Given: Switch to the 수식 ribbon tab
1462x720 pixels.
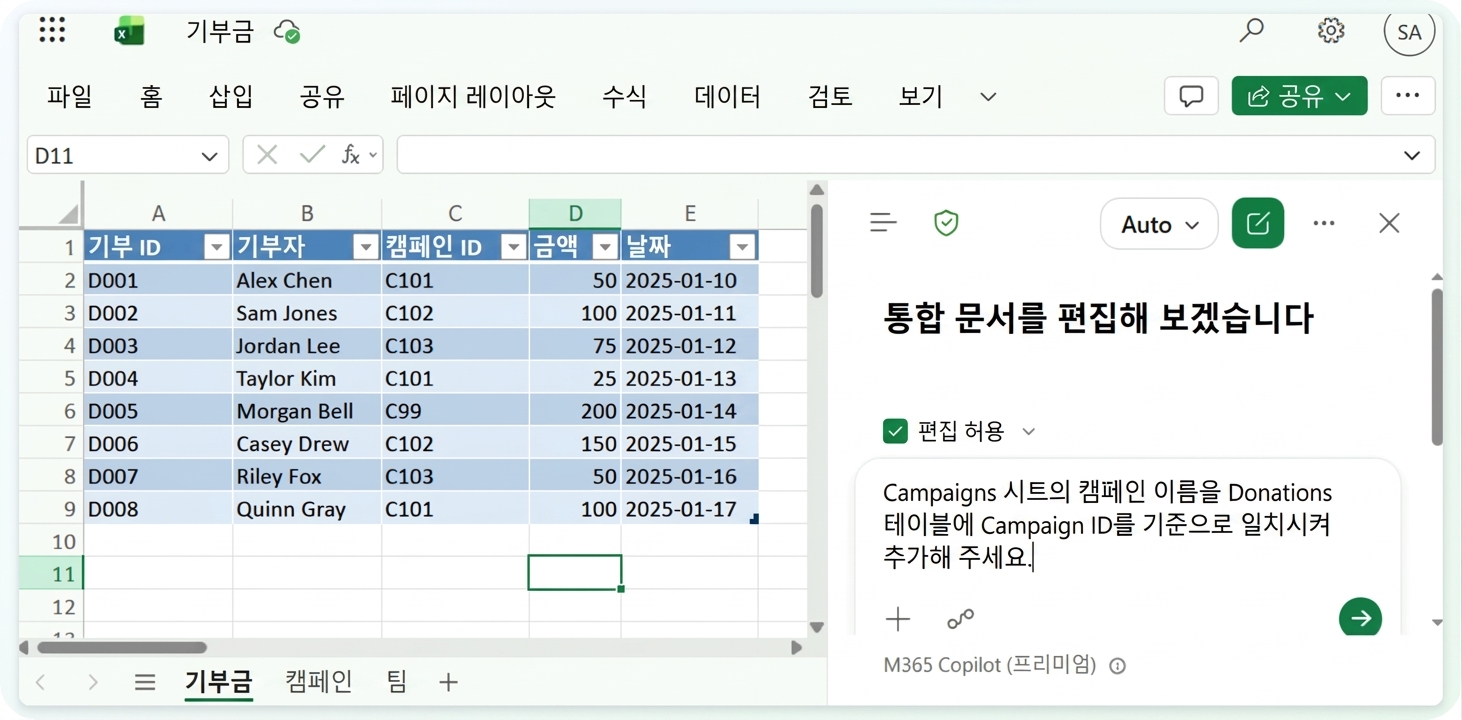Looking at the screenshot, I should (x=624, y=97).
